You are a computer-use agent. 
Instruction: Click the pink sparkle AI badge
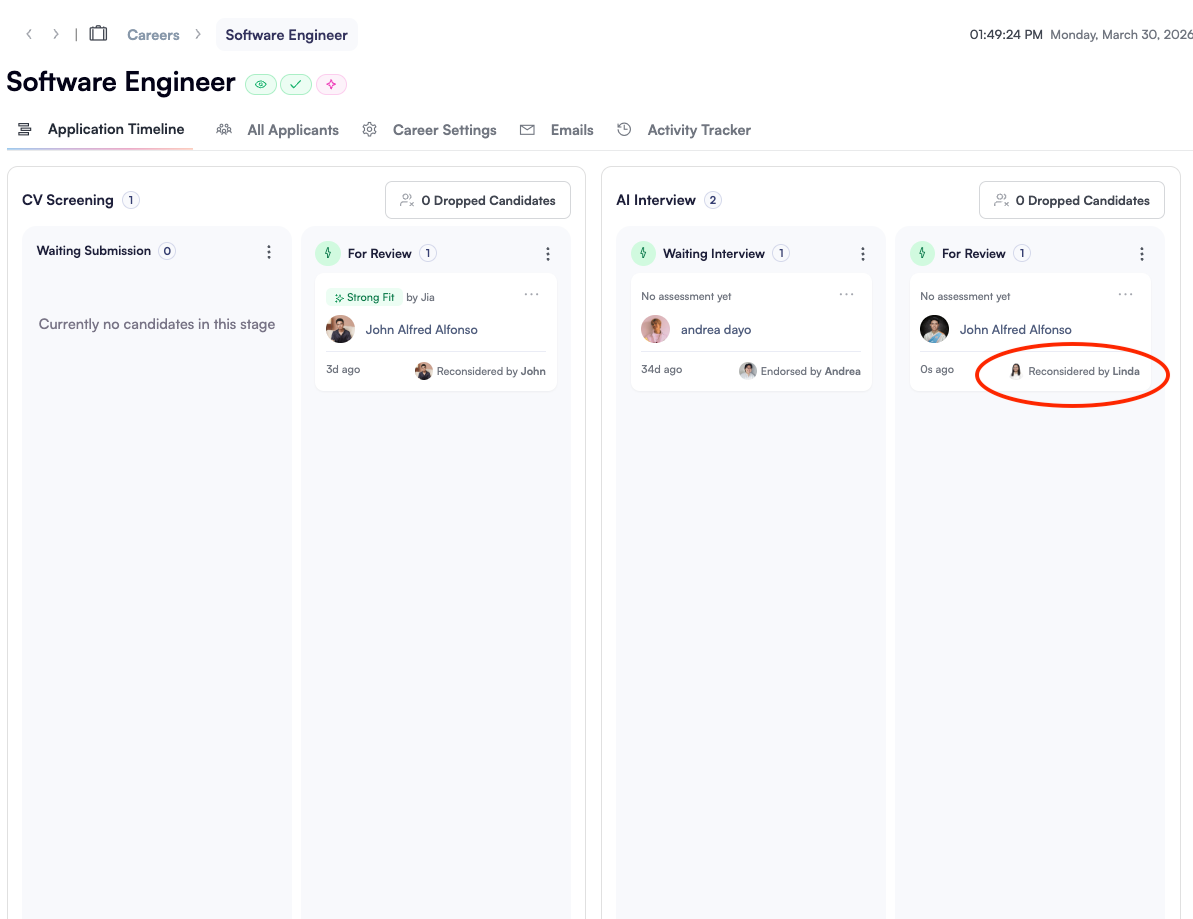tap(331, 85)
